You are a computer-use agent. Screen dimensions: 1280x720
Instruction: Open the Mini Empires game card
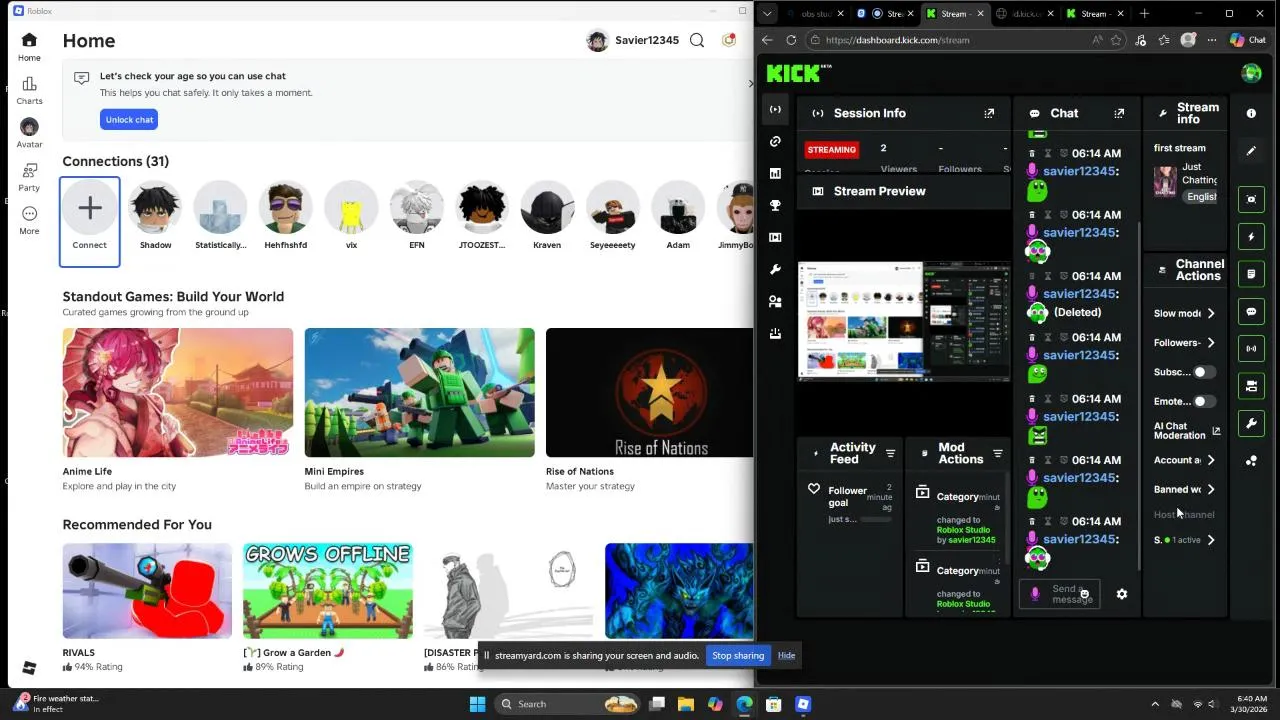[x=419, y=410]
